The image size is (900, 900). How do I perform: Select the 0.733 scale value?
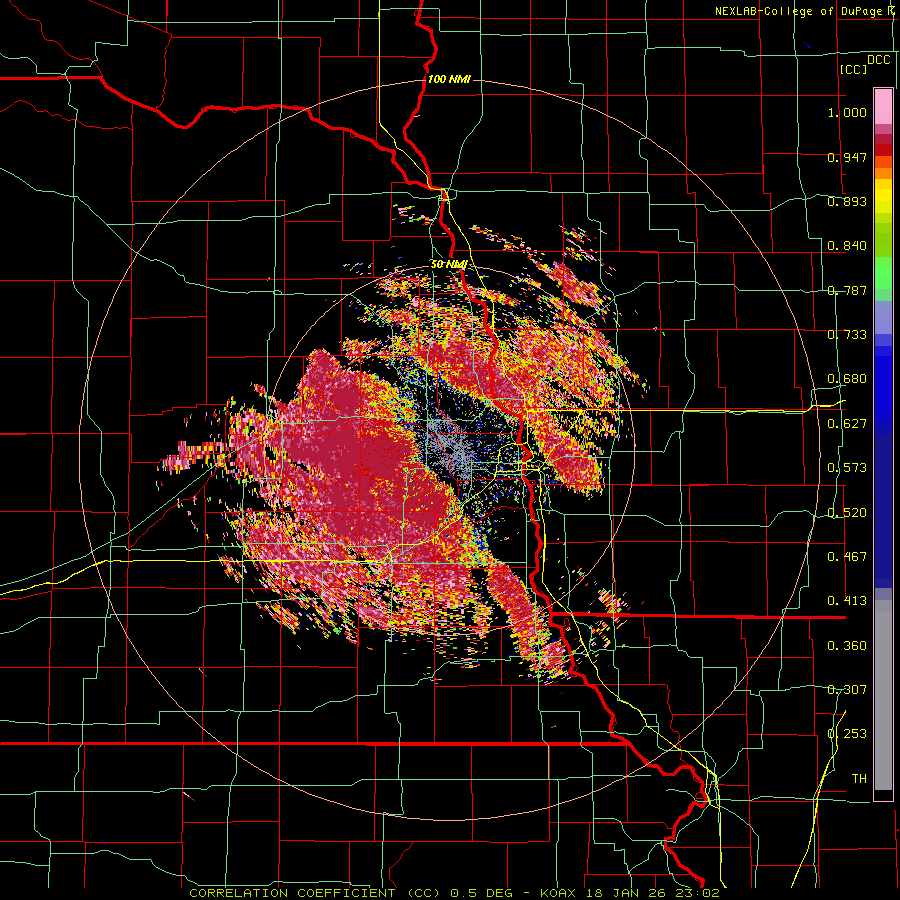pyautogui.click(x=847, y=335)
